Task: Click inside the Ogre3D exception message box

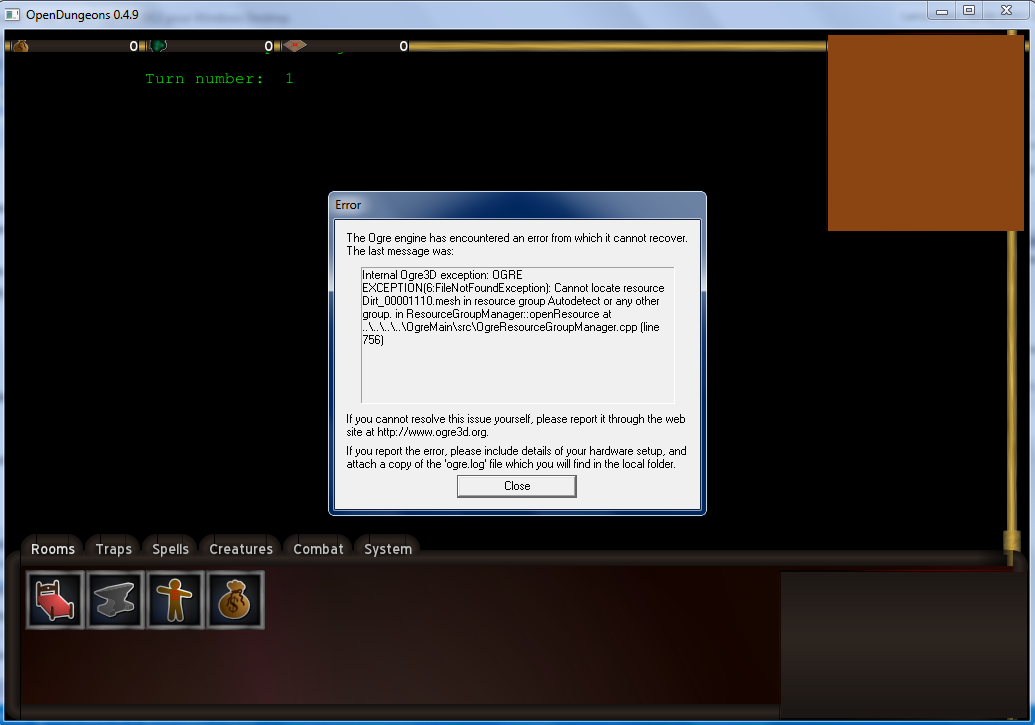Action: pos(517,334)
